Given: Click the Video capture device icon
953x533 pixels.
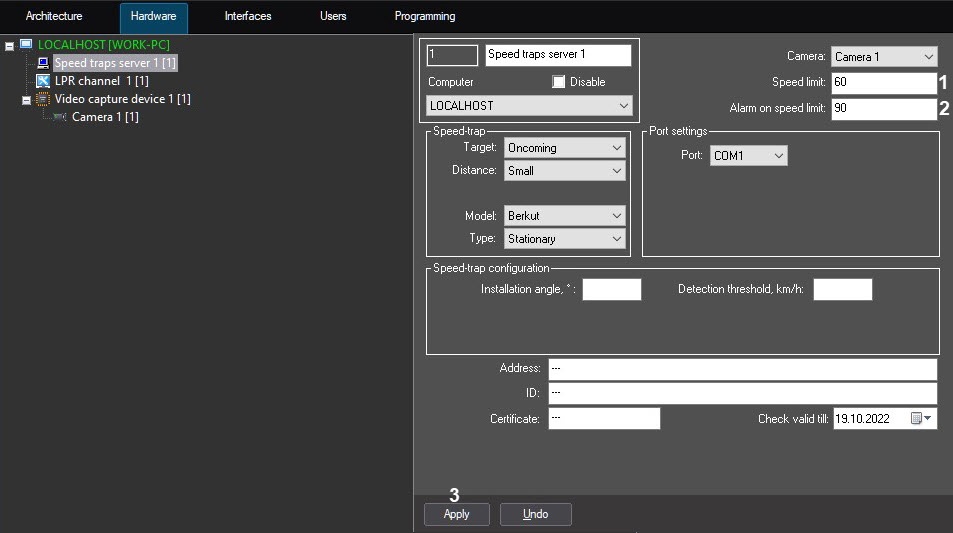Looking at the screenshot, I should (43, 99).
